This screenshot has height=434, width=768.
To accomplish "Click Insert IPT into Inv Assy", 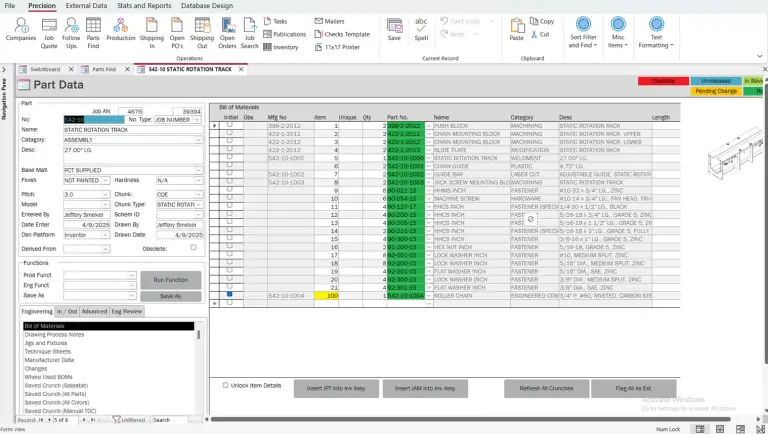I will (x=336, y=388).
